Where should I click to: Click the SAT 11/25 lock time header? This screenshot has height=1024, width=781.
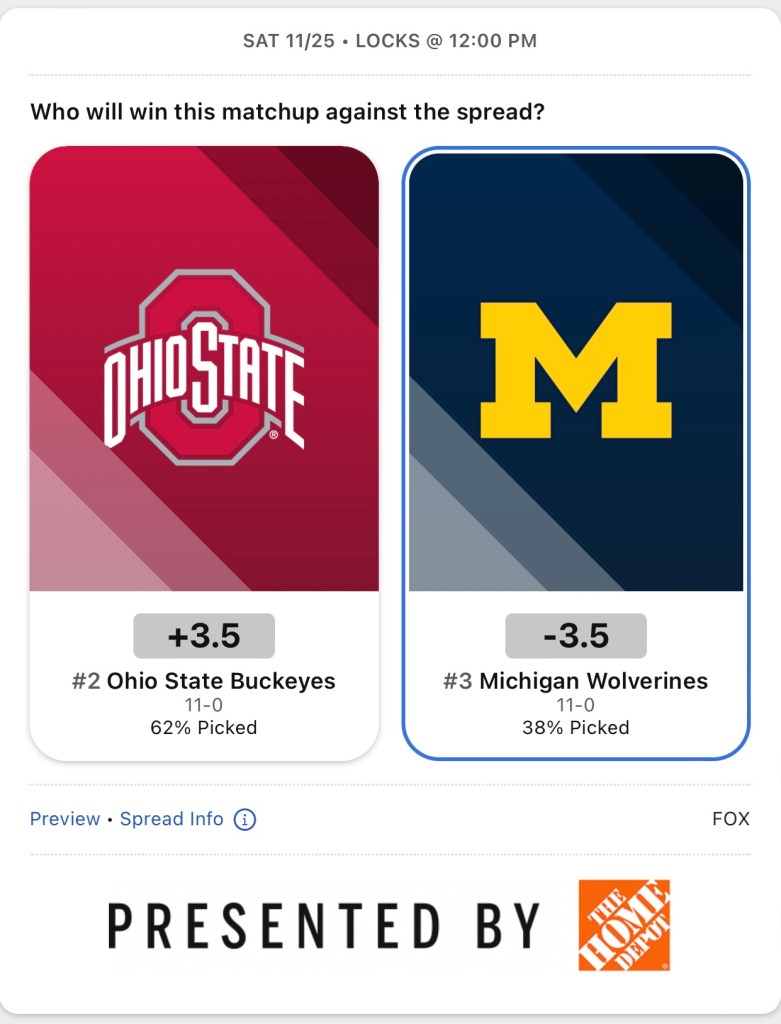point(390,41)
